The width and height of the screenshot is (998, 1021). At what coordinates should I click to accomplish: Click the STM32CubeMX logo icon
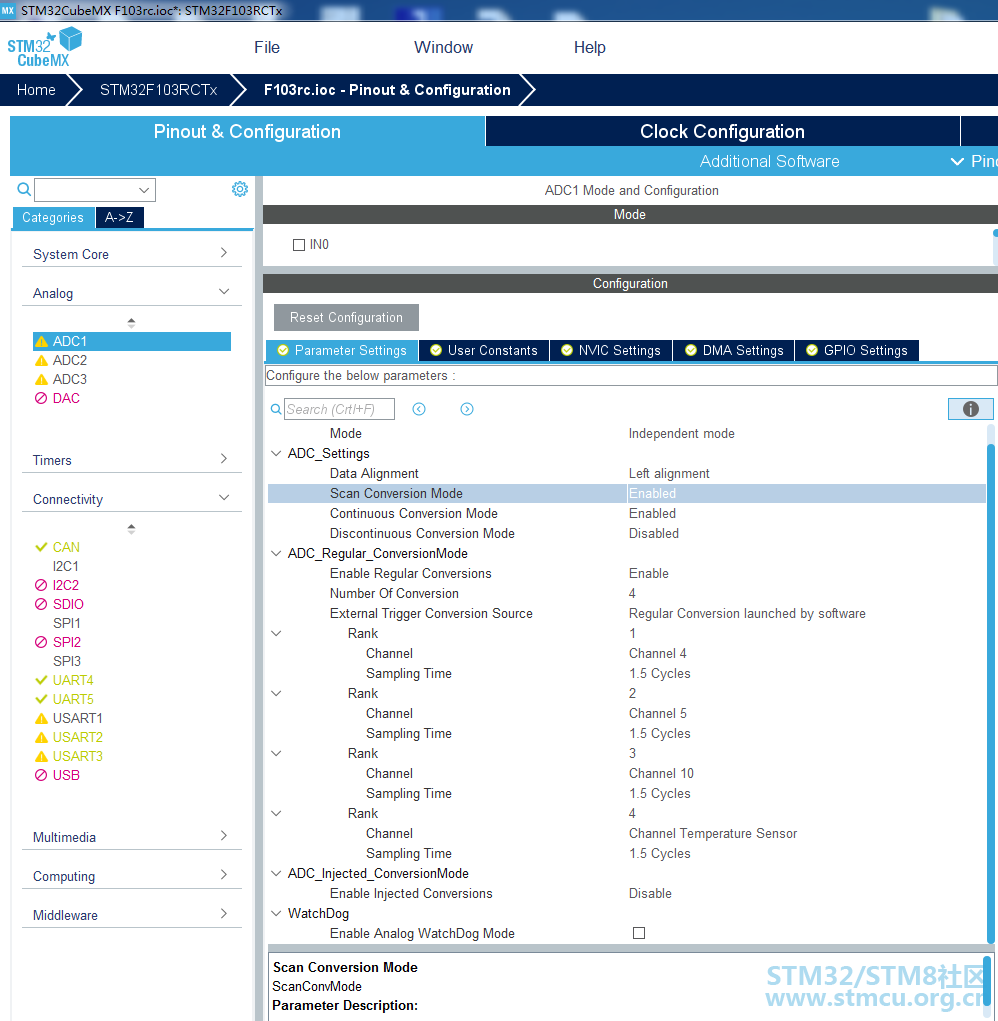(44, 48)
